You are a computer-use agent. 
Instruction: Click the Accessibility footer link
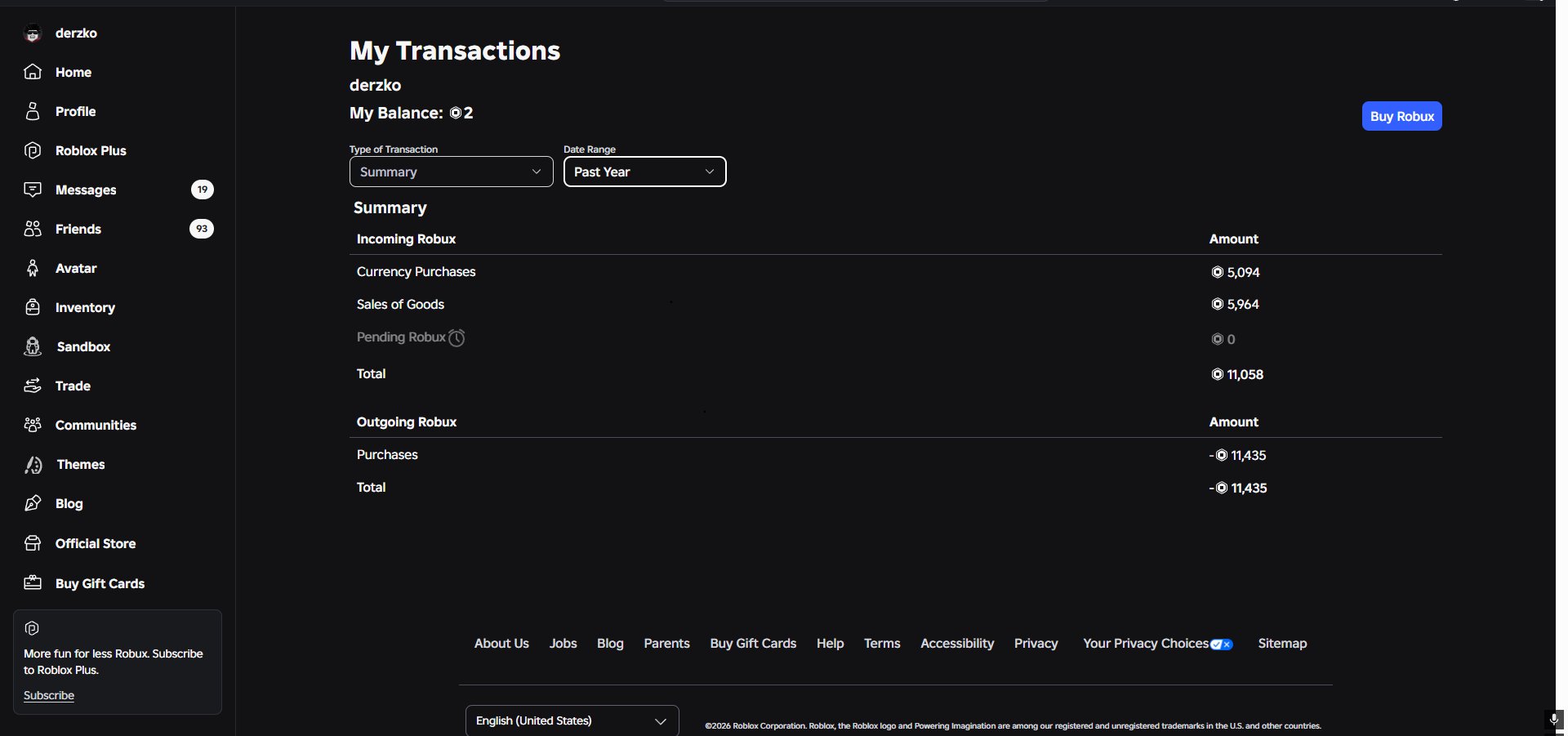[957, 644]
